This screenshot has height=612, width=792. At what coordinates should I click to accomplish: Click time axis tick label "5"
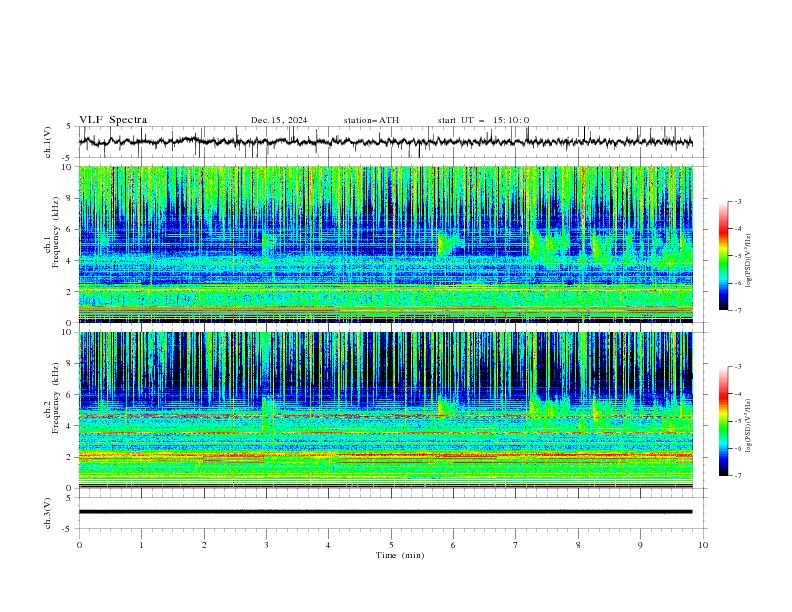pos(391,545)
